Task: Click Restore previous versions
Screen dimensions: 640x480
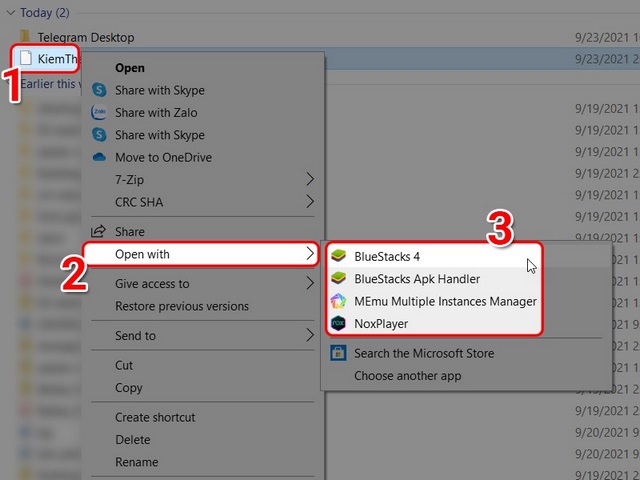Action: pyautogui.click(x=182, y=306)
